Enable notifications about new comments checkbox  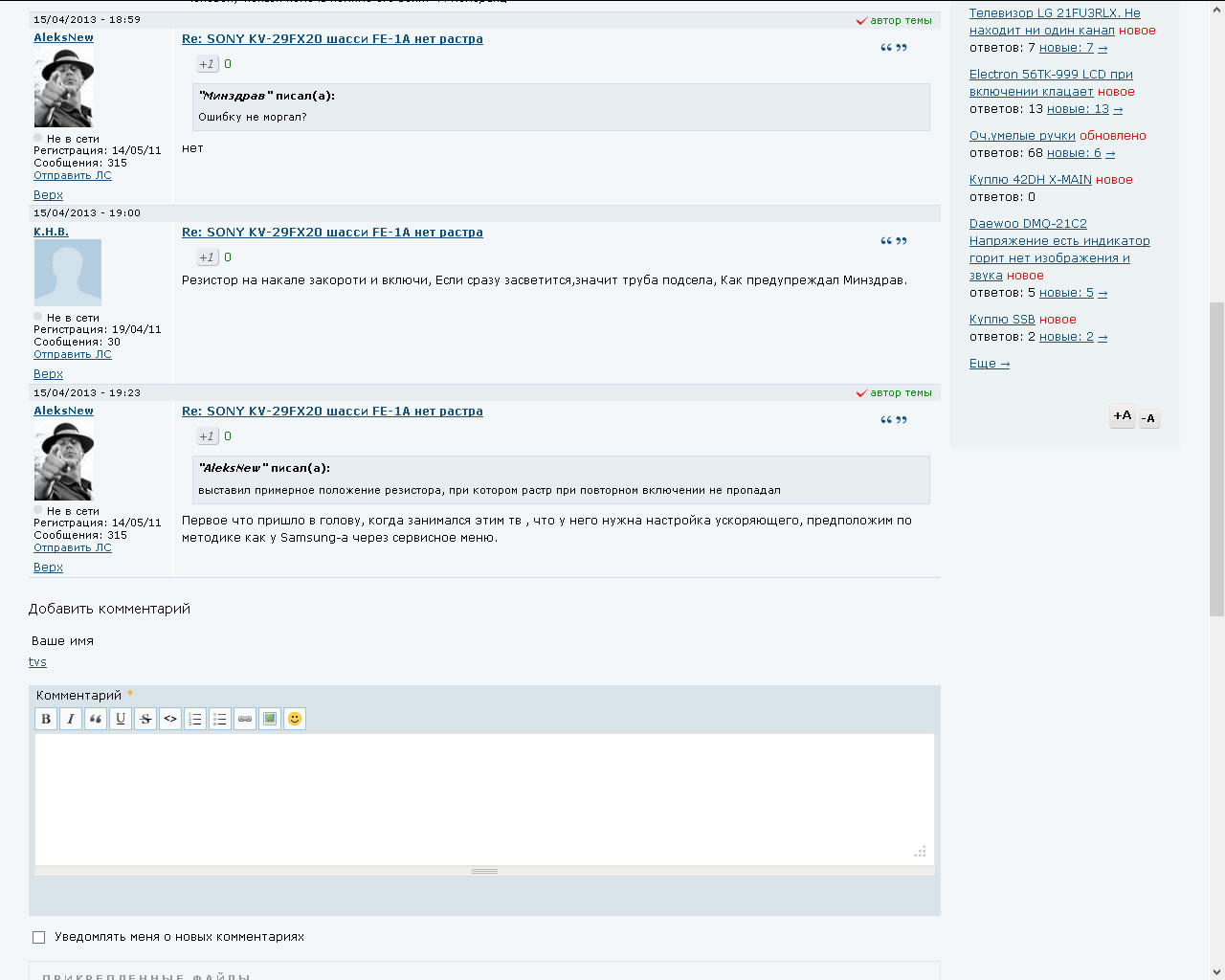[x=39, y=938]
